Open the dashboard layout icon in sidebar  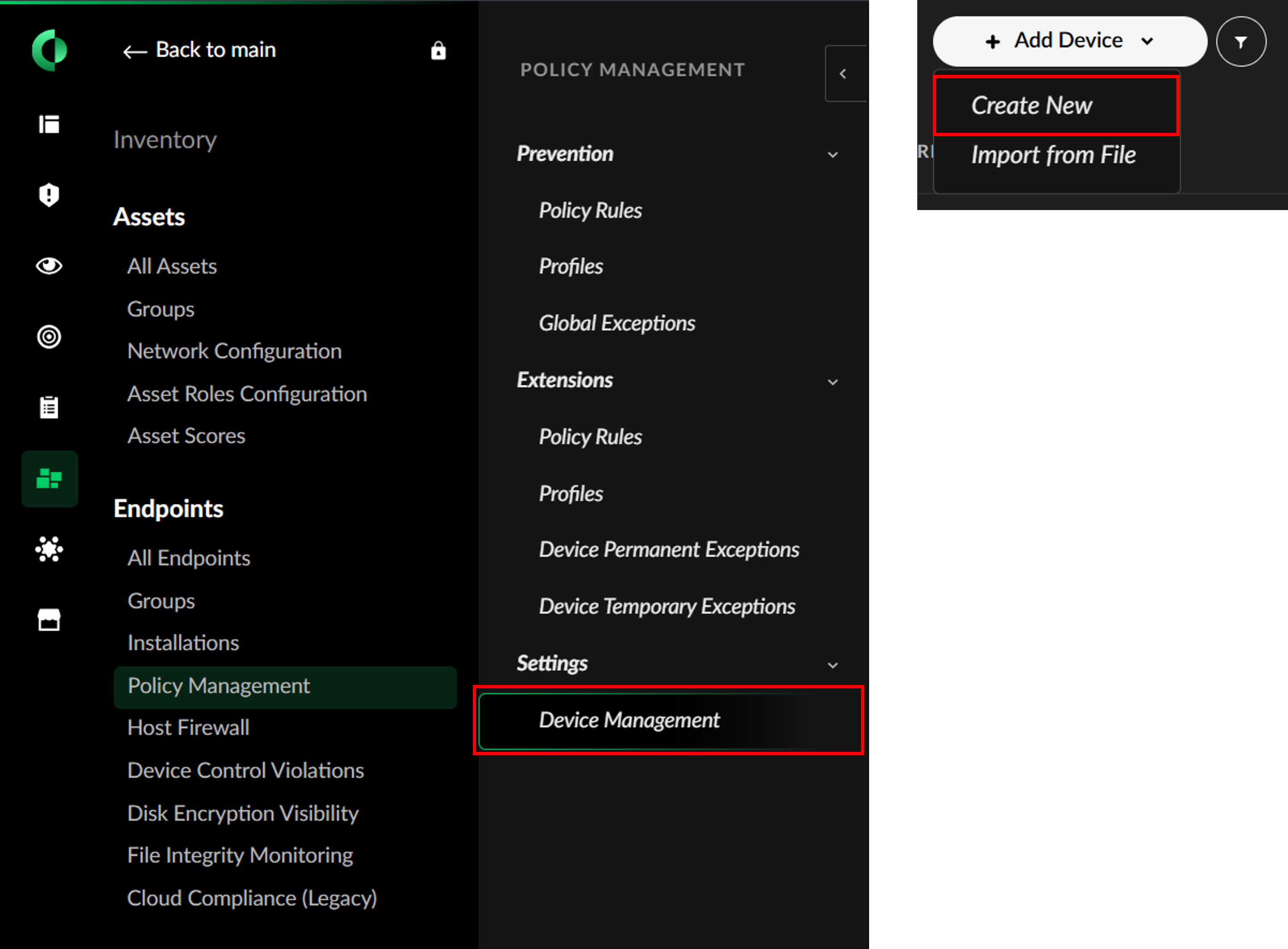[50, 124]
